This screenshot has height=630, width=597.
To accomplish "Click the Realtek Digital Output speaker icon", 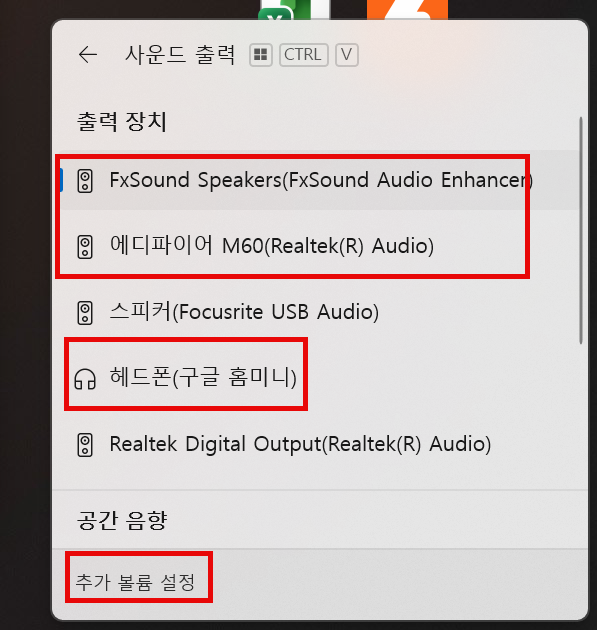I will coord(85,445).
